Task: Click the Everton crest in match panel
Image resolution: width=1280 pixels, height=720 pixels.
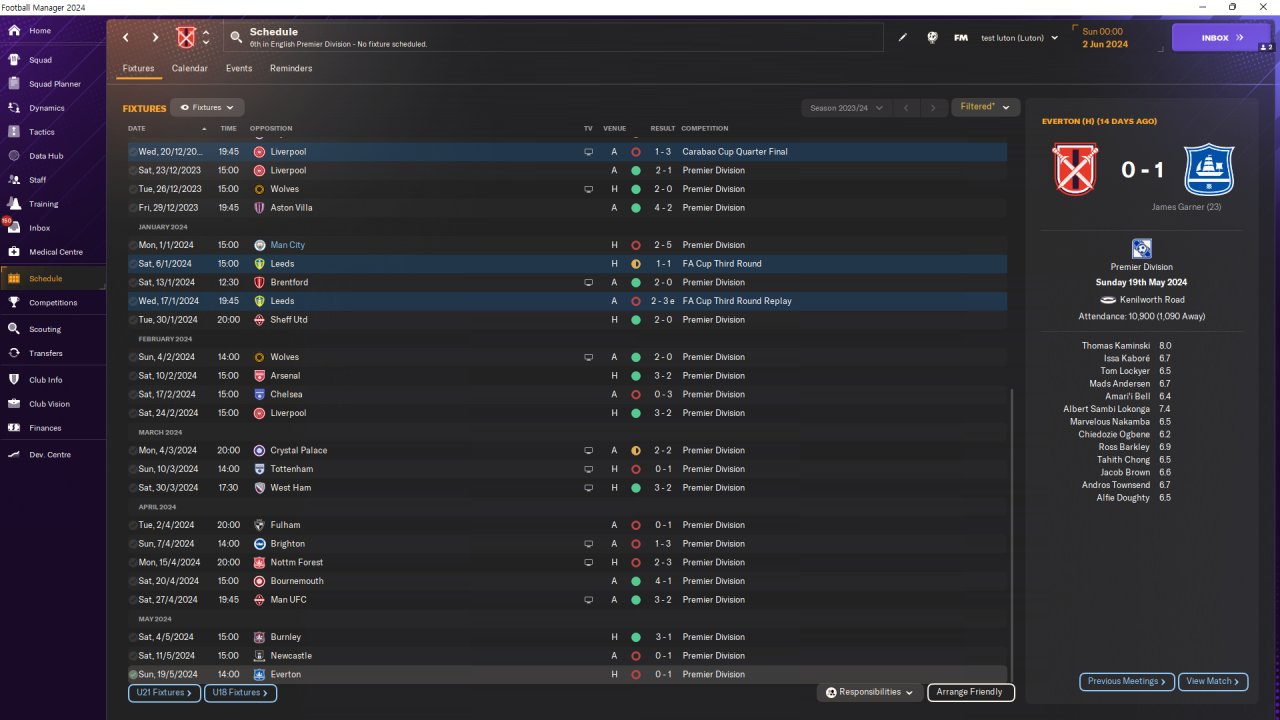Action: 1209,169
